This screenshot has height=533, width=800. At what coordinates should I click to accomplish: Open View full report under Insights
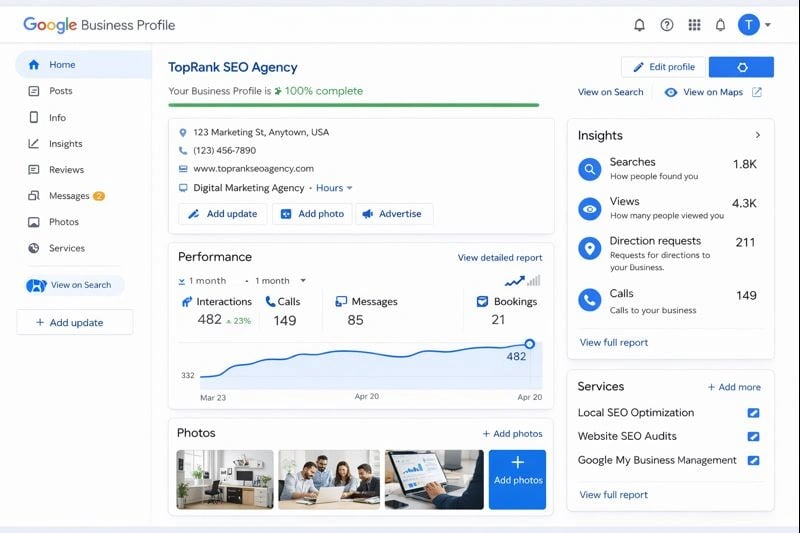click(614, 343)
